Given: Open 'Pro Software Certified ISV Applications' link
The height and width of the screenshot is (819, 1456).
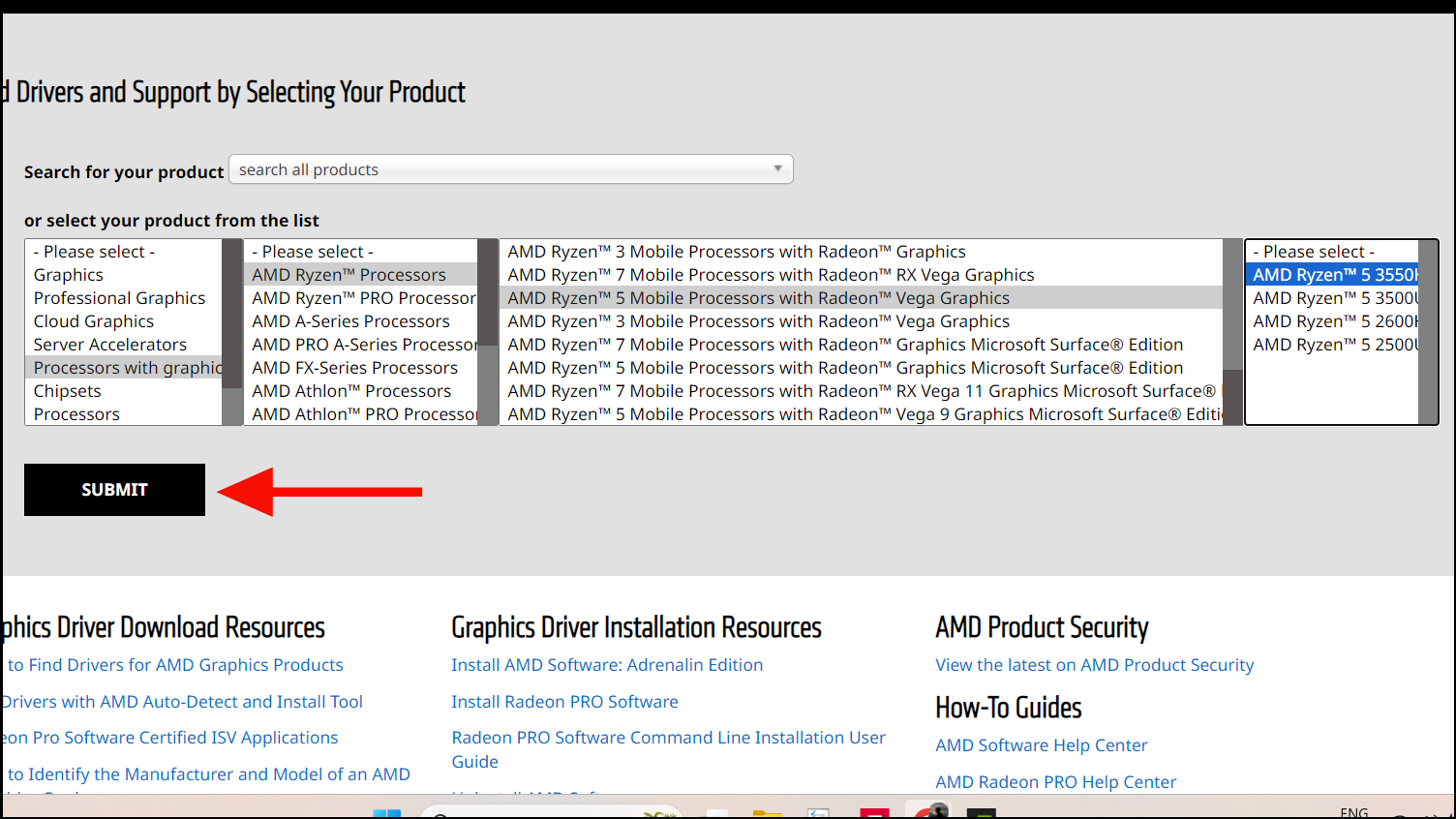Looking at the screenshot, I should (170, 738).
